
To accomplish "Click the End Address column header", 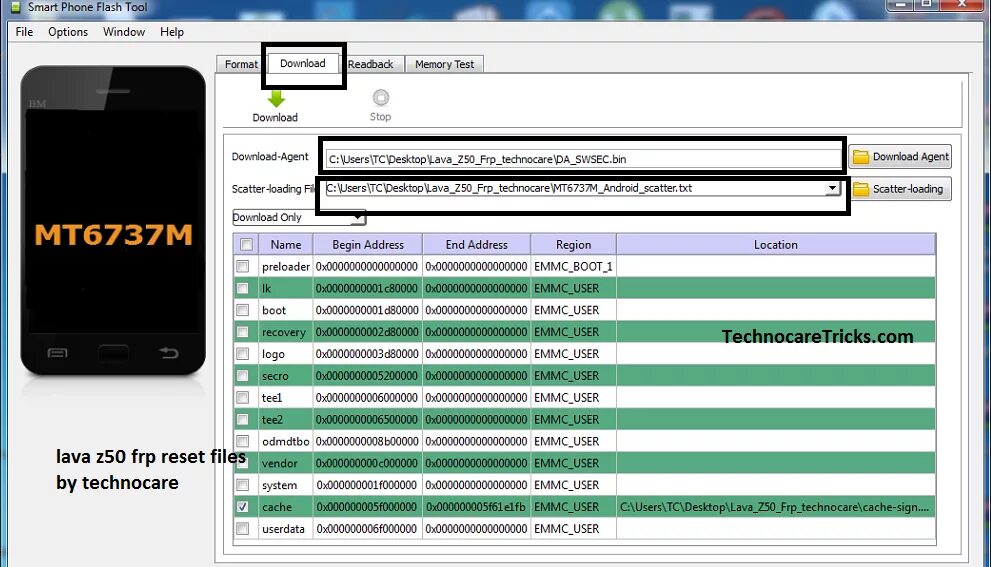I will pyautogui.click(x=477, y=245).
